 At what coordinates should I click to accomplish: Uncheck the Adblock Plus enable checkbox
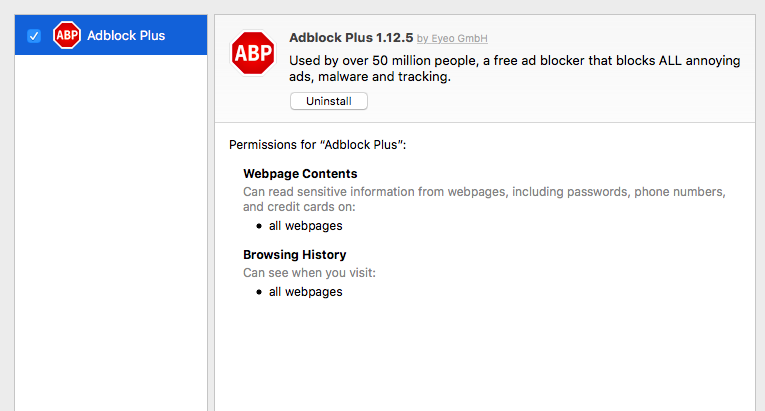click(x=34, y=36)
